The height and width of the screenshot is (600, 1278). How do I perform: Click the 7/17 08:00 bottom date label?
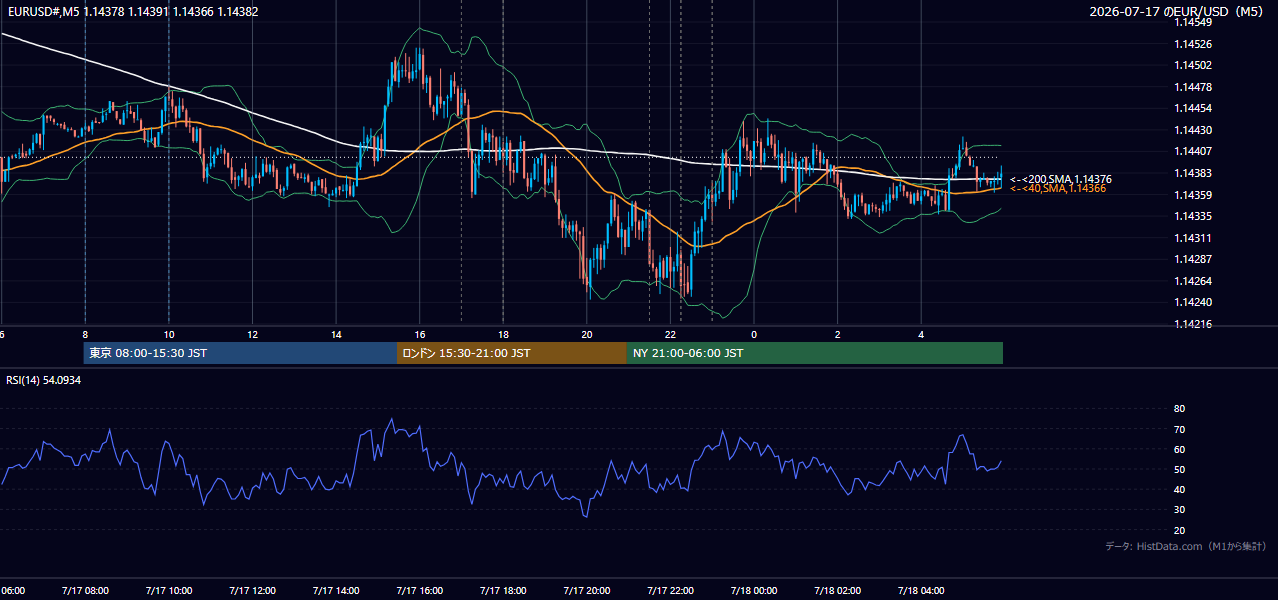(x=85, y=591)
